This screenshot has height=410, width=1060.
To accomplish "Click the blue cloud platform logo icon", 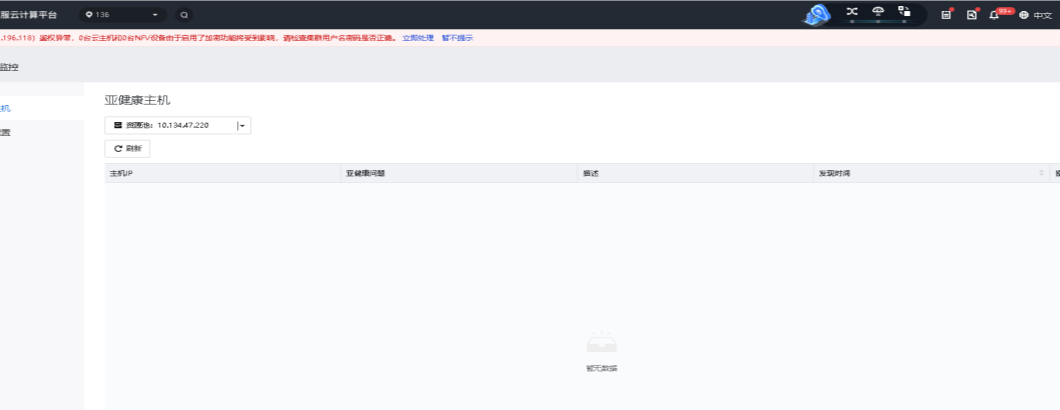I will click(x=818, y=15).
